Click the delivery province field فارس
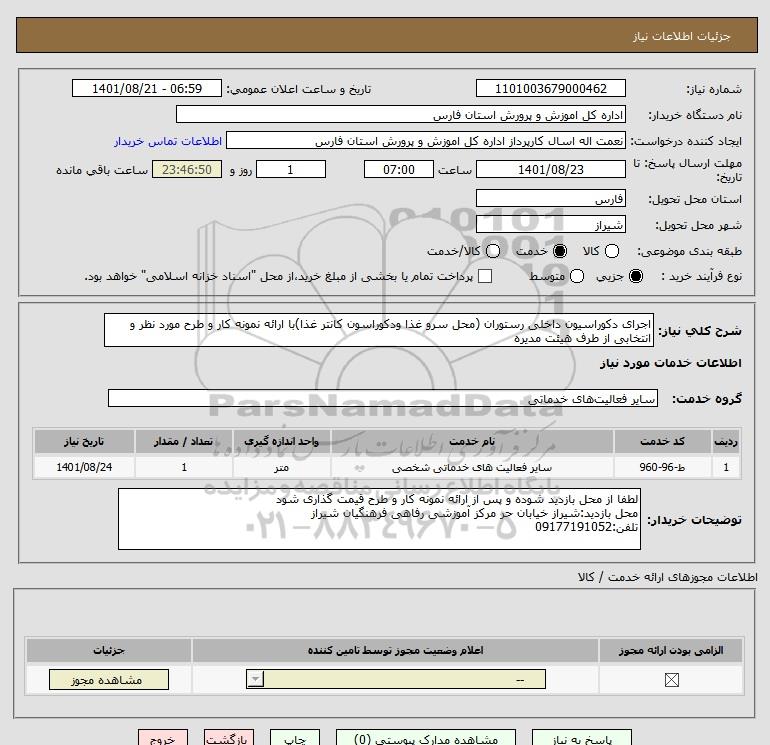 (x=550, y=198)
